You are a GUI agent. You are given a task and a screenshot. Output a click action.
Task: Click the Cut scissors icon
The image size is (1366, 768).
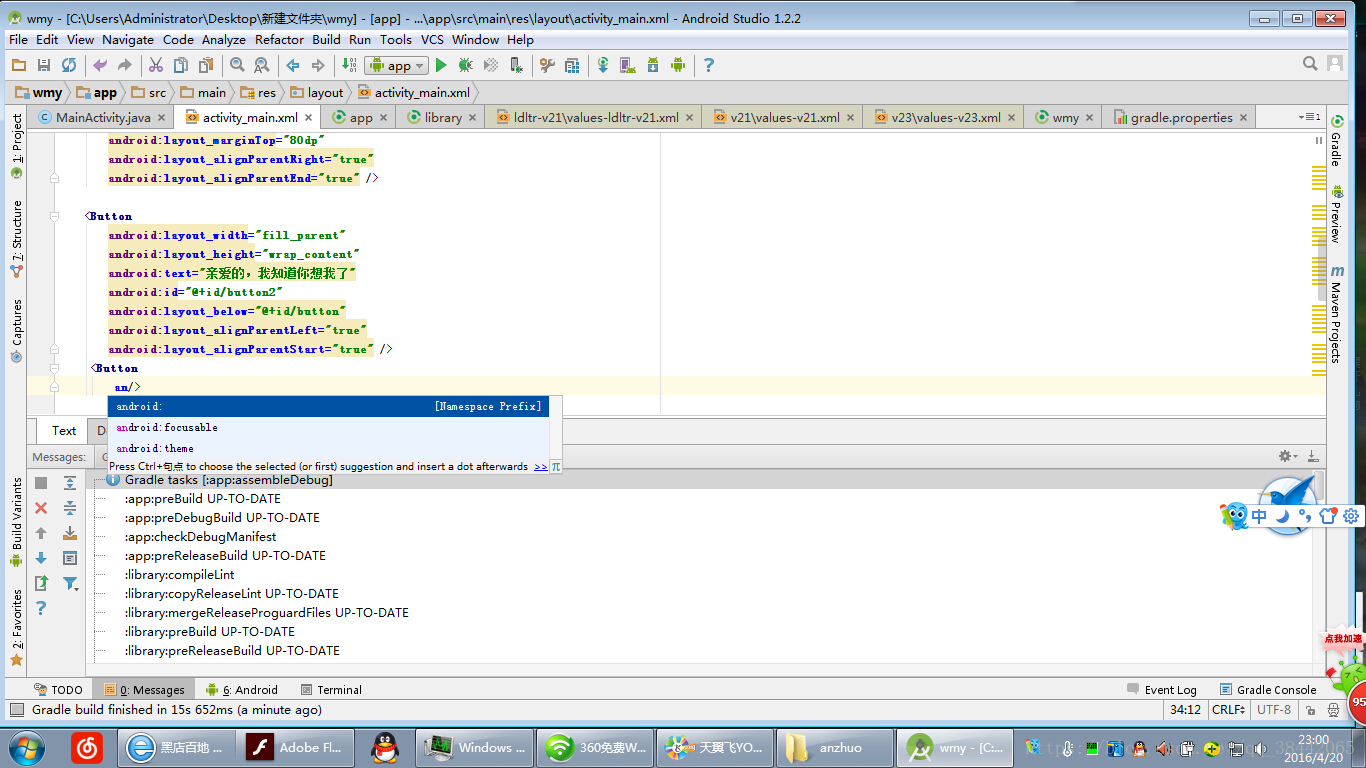coord(156,65)
